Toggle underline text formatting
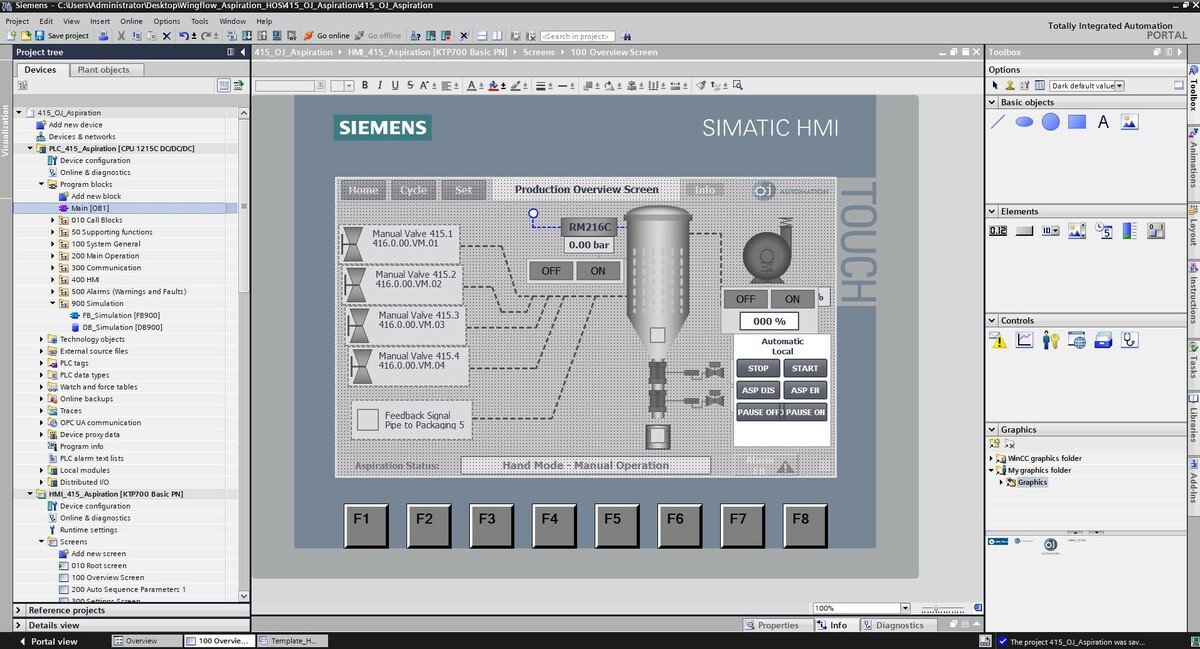Image resolution: width=1200 pixels, height=649 pixels. click(x=395, y=86)
